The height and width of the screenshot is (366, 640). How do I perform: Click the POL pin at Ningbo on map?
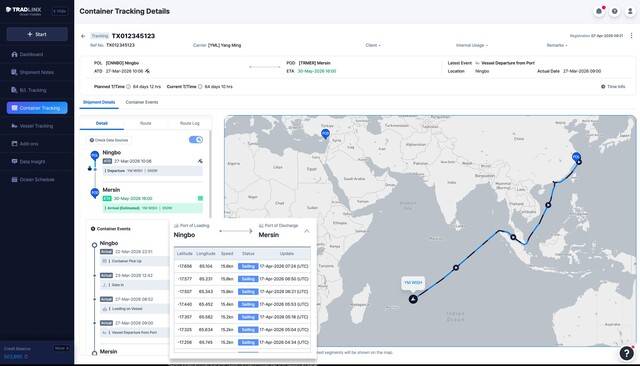pyautogui.click(x=576, y=157)
